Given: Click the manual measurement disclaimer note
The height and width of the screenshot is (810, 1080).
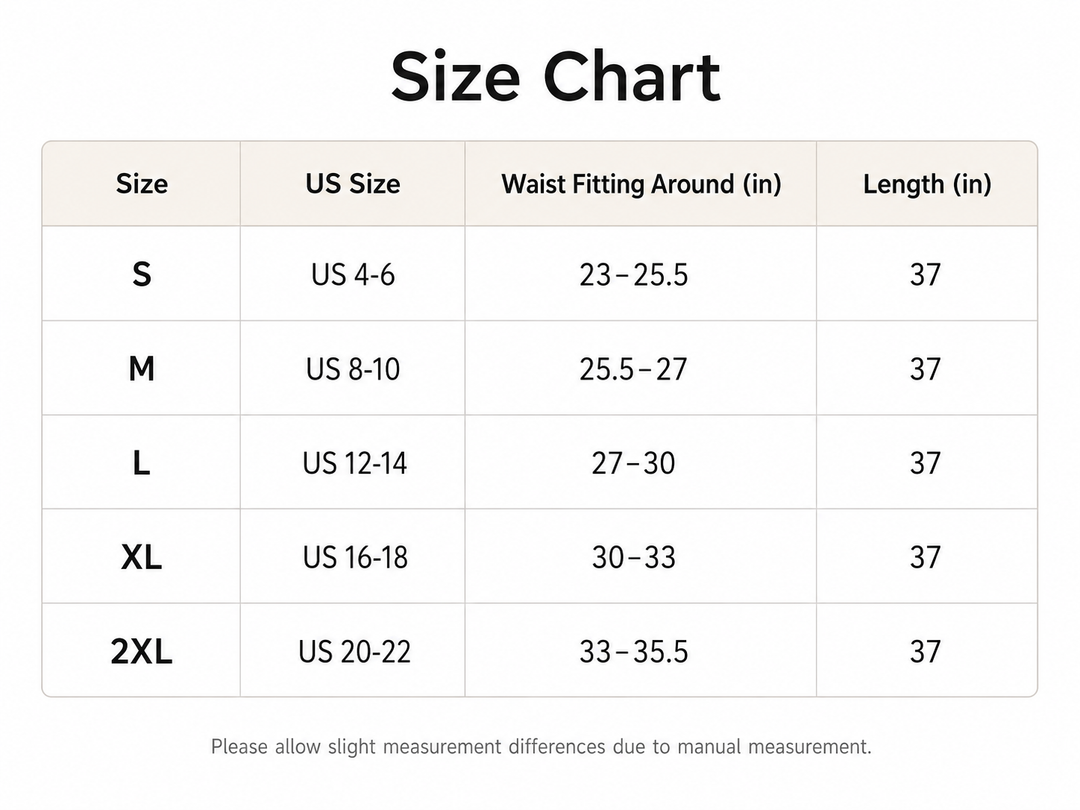Looking at the screenshot, I should tap(541, 747).
